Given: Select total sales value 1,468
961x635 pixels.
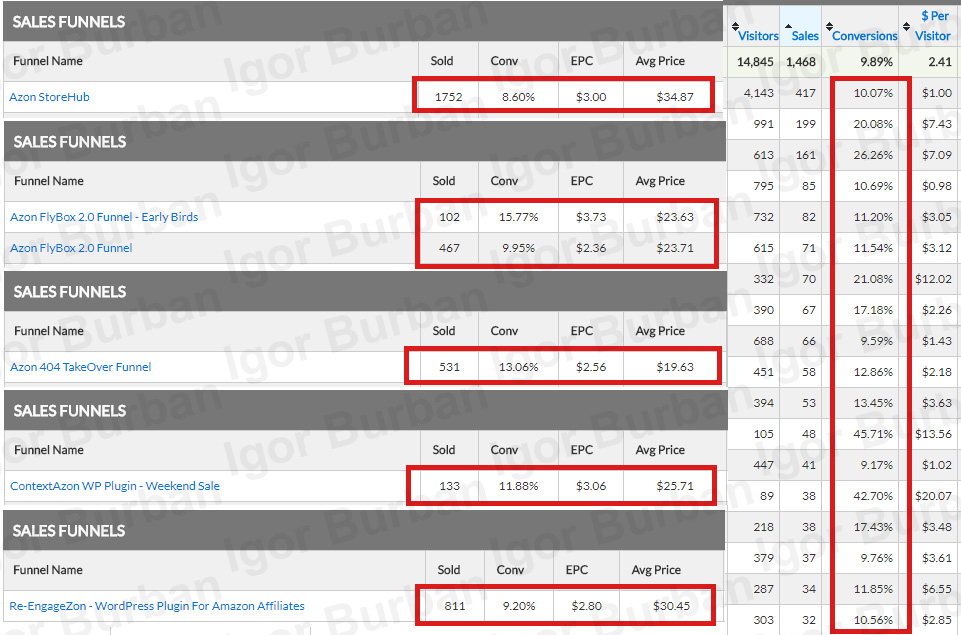Looking at the screenshot, I should [801, 62].
